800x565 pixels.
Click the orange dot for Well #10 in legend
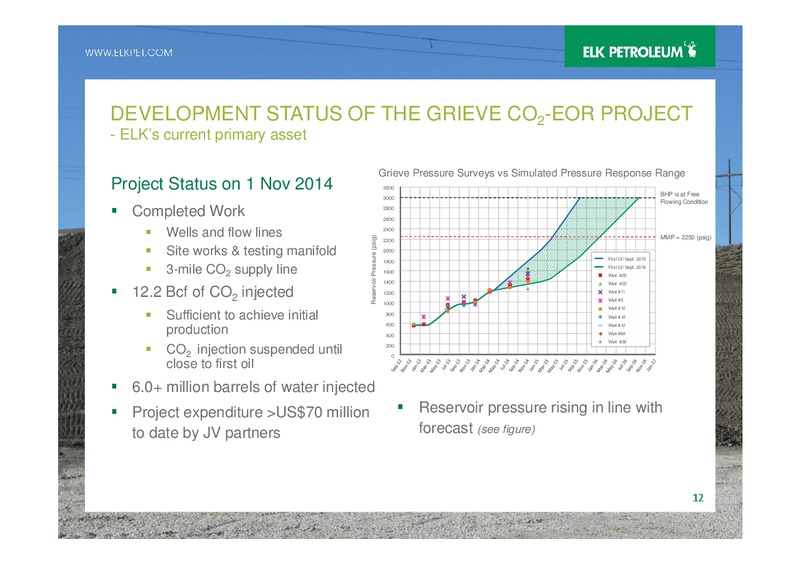(600, 309)
